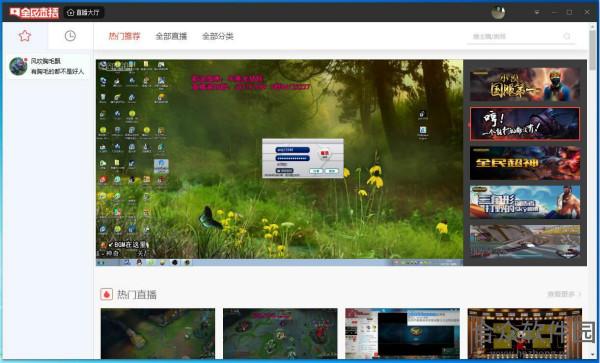This screenshot has width=600, height=363.
Task: Open the second 热门直播 stream thumbnail
Action: (x=280, y=334)
